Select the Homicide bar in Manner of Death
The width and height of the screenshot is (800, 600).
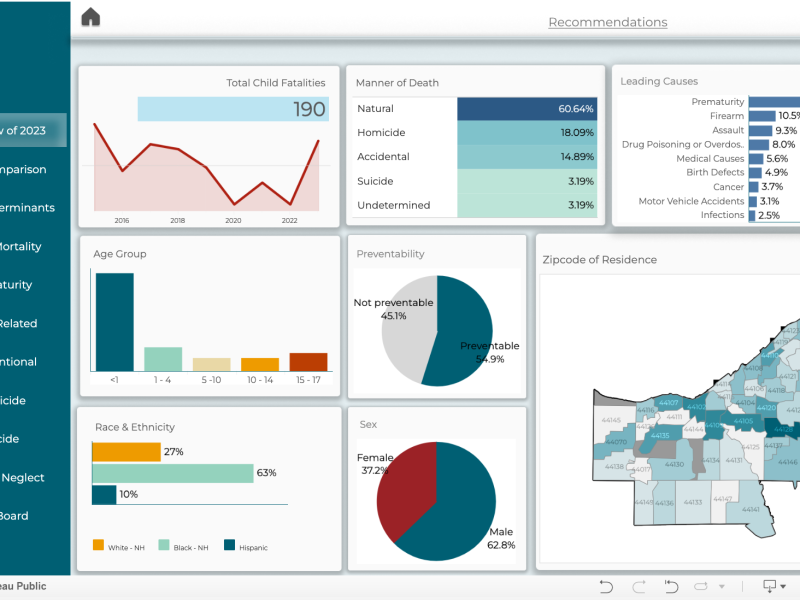[526, 132]
